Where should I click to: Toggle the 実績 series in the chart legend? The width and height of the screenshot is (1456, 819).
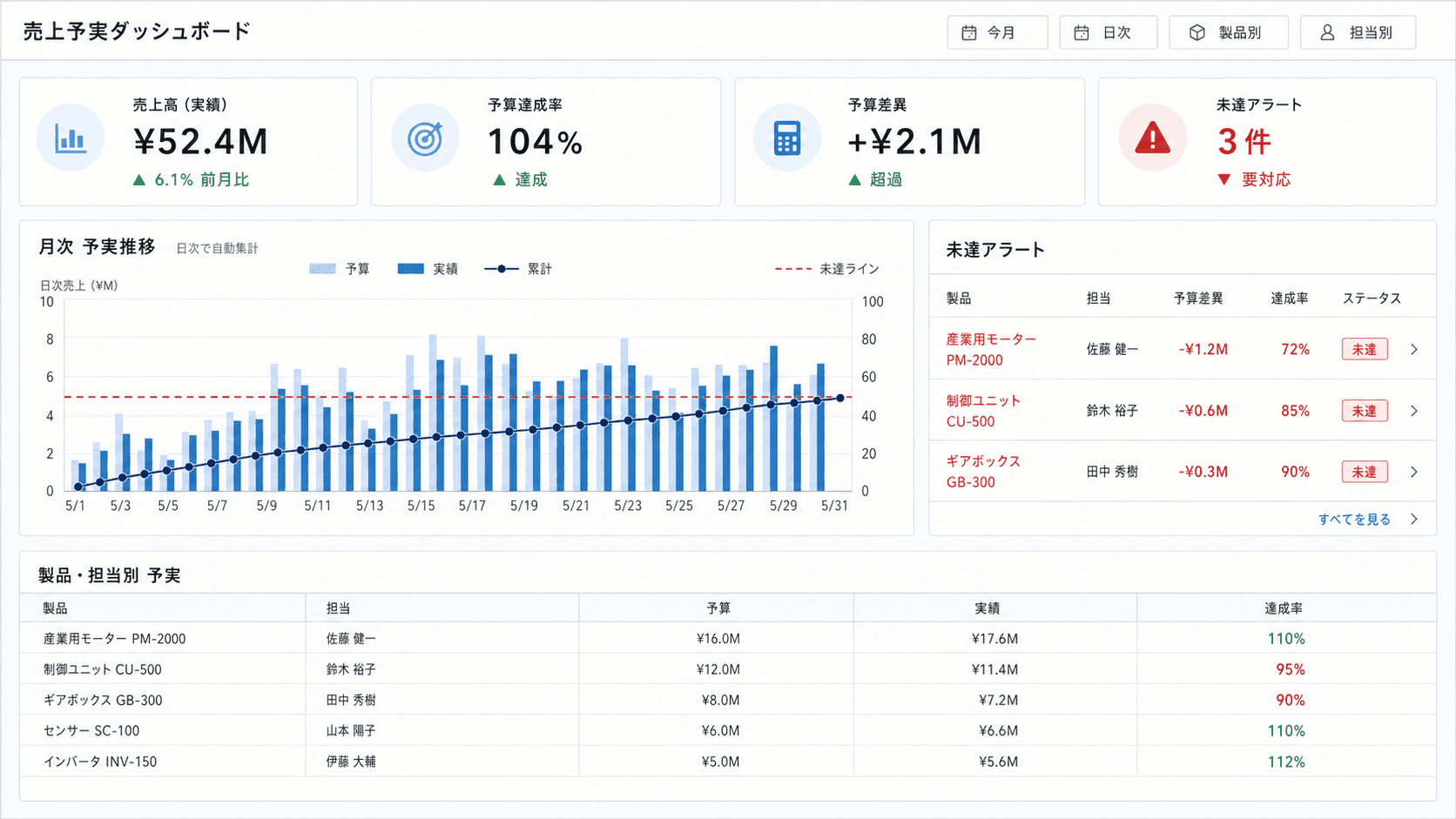(x=428, y=269)
